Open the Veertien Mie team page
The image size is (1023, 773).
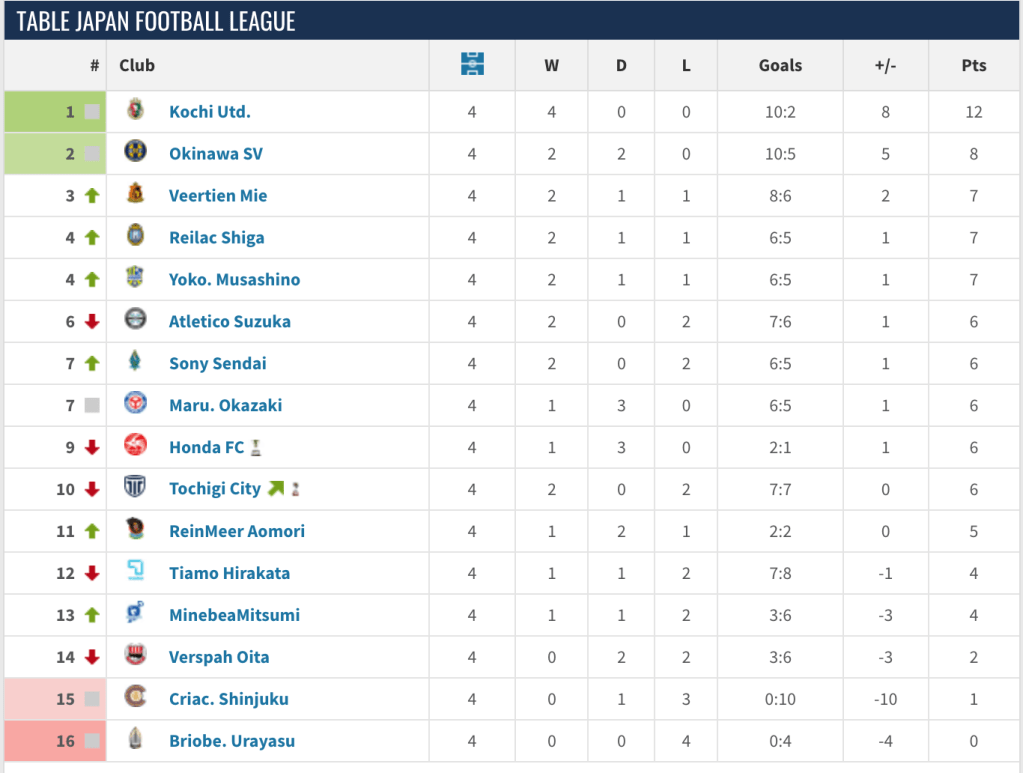(218, 196)
